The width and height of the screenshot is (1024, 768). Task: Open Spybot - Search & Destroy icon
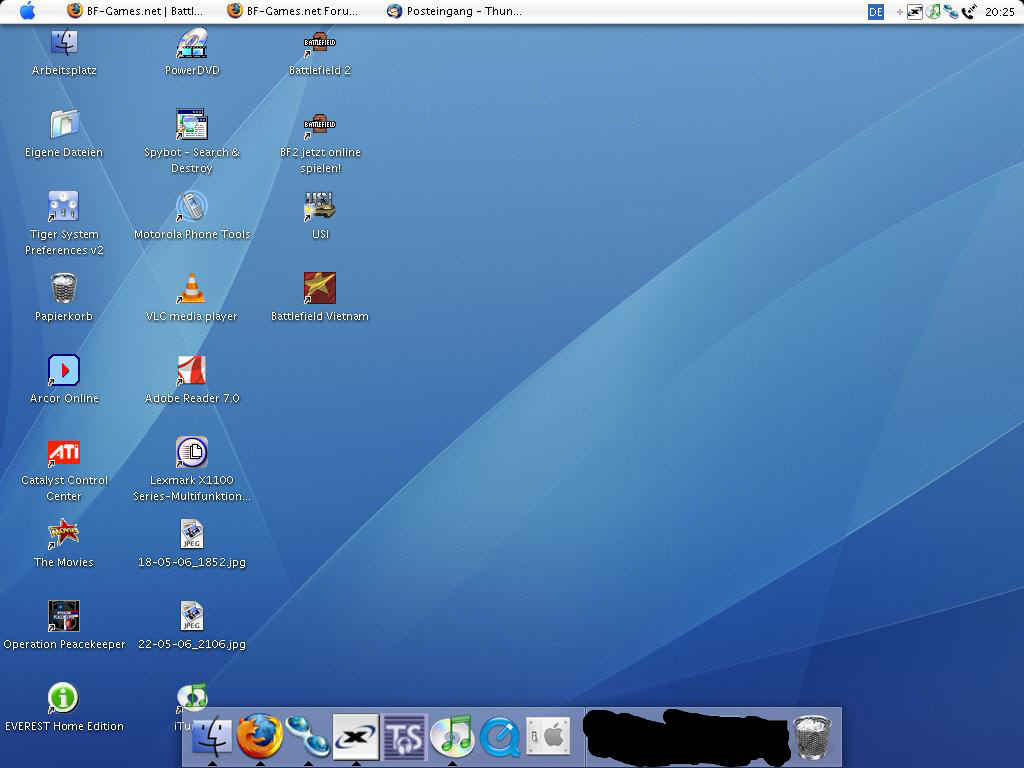click(192, 124)
